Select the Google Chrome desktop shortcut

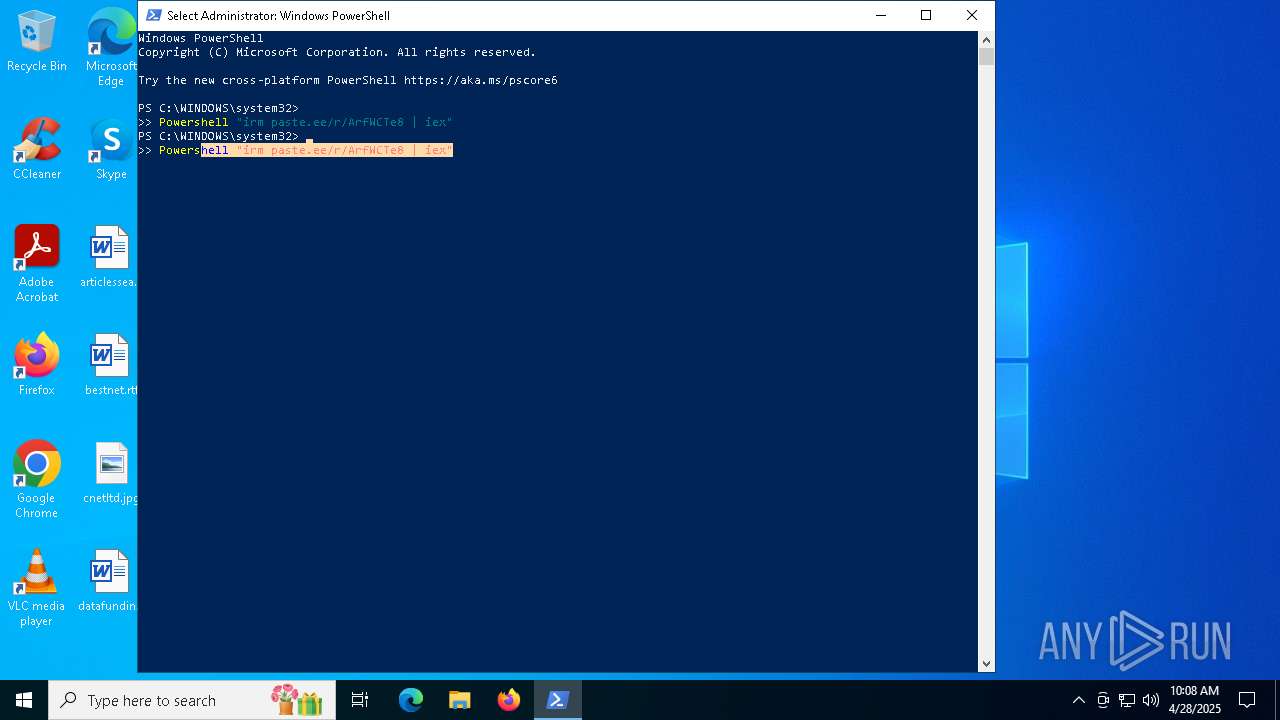click(37, 480)
